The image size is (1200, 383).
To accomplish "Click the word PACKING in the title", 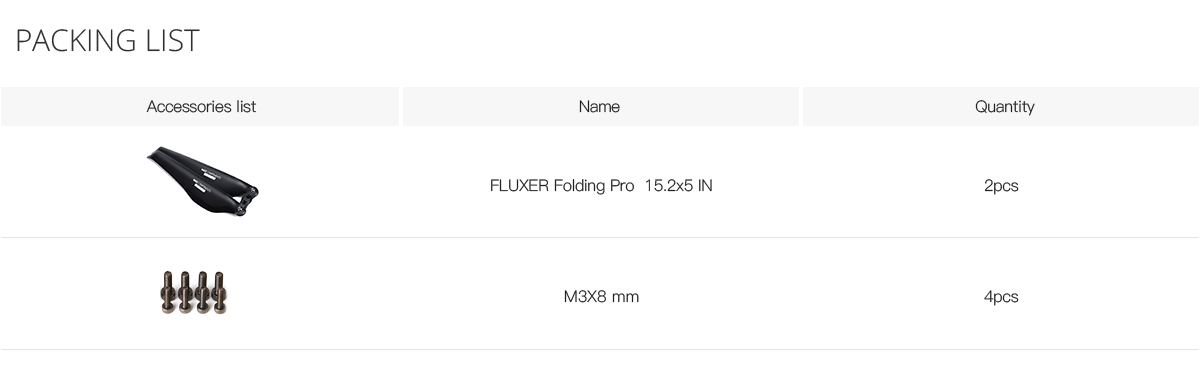I will pyautogui.click(x=76, y=41).
